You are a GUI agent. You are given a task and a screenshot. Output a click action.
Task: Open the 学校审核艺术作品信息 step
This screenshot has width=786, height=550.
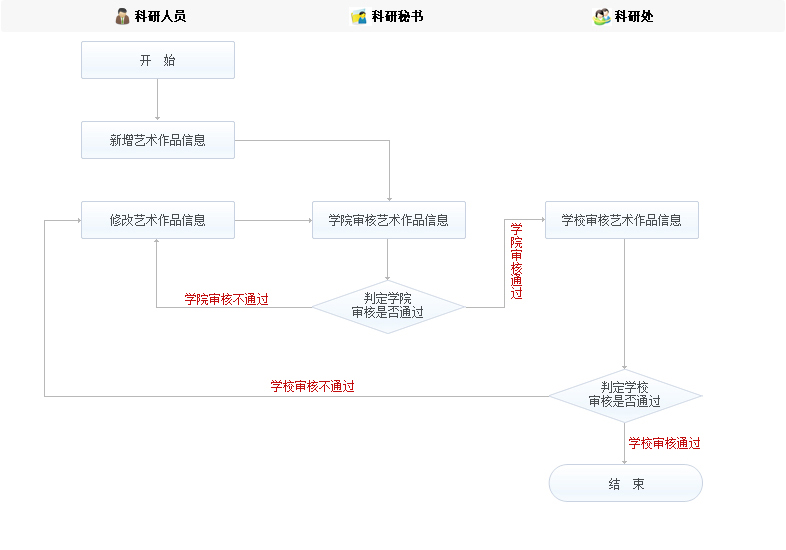click(x=621, y=220)
